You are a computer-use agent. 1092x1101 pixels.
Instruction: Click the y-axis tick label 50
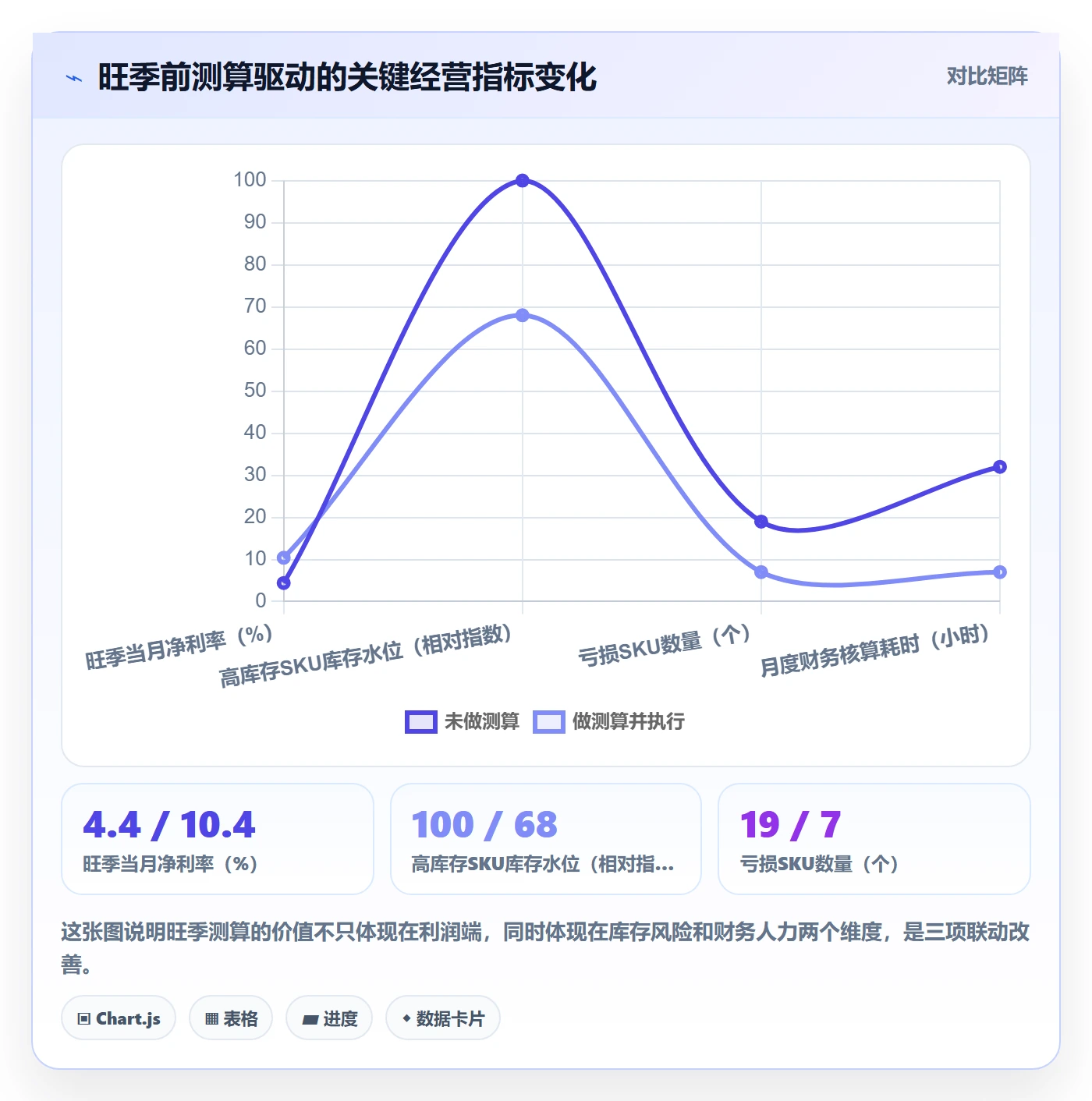(x=255, y=391)
